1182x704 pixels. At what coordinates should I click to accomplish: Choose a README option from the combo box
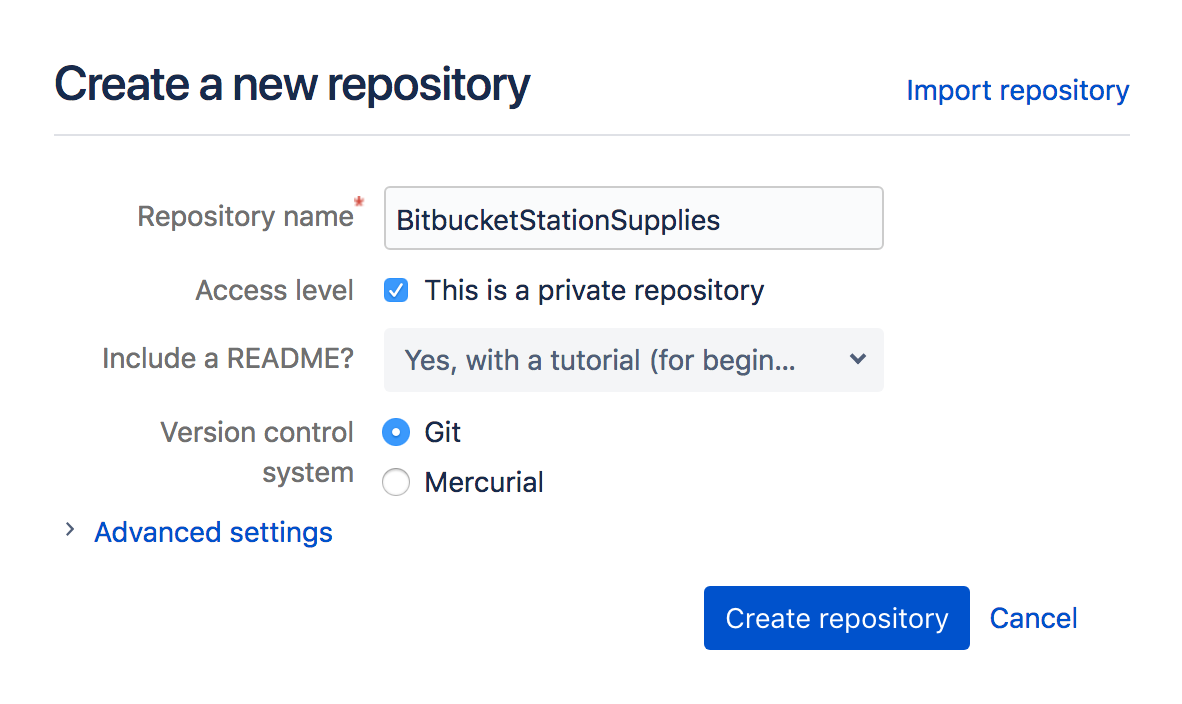click(x=634, y=360)
